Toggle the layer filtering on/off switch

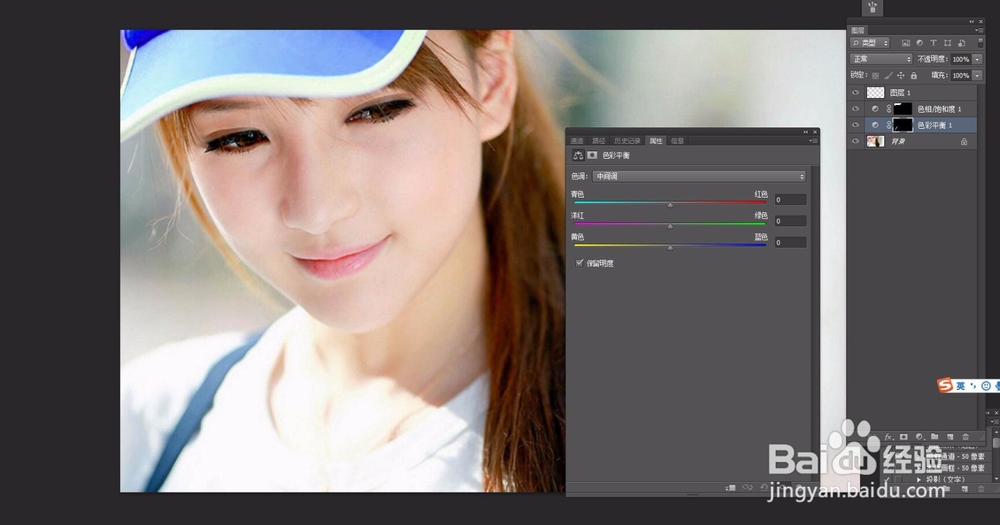tap(980, 43)
